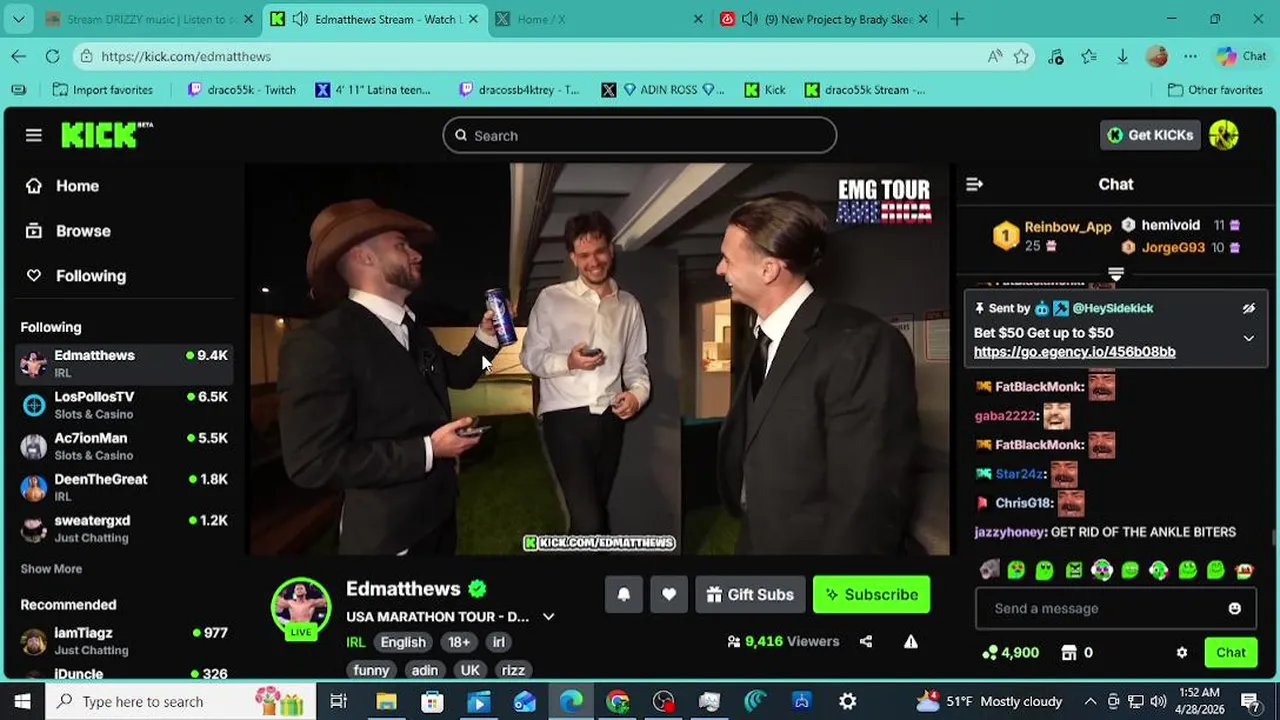Open the user avatar menu on Kick

(x=1224, y=135)
